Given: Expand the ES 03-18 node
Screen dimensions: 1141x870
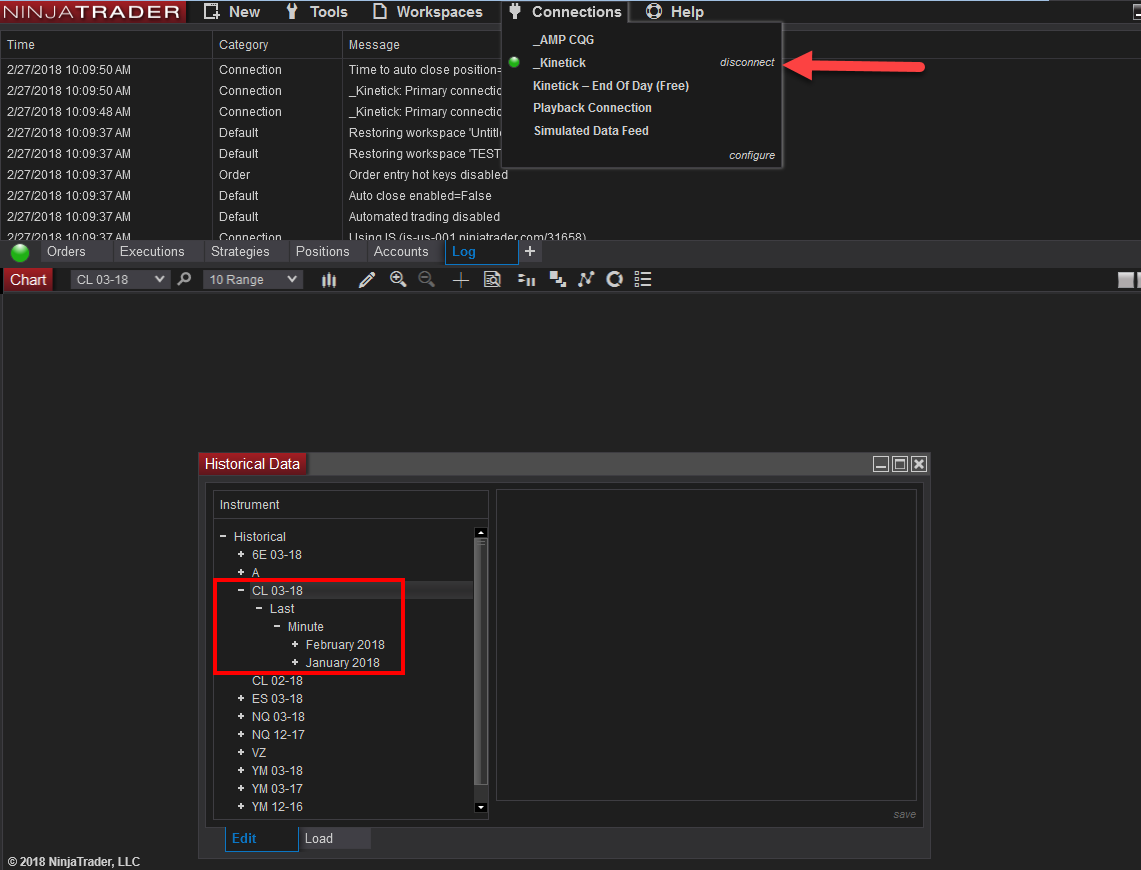Looking at the screenshot, I should (241, 698).
